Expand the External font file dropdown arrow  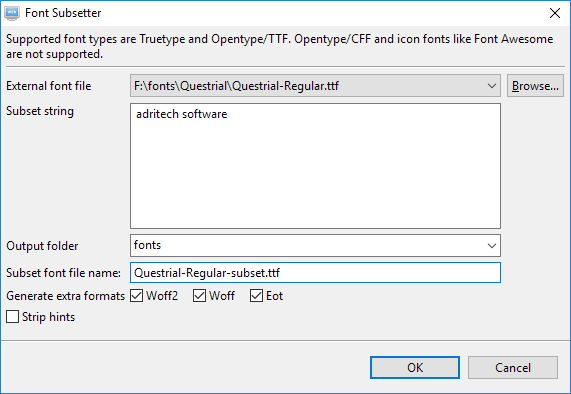point(492,86)
